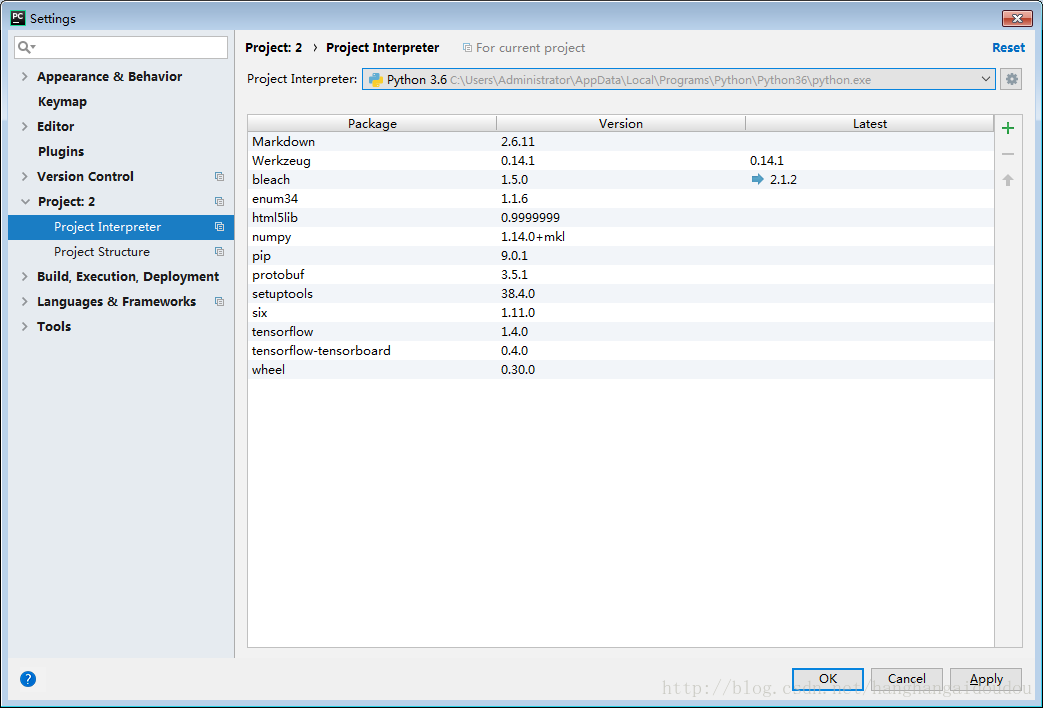Screen dimensions: 1043x708
Task: Click the Cancel button
Action: click(907, 679)
